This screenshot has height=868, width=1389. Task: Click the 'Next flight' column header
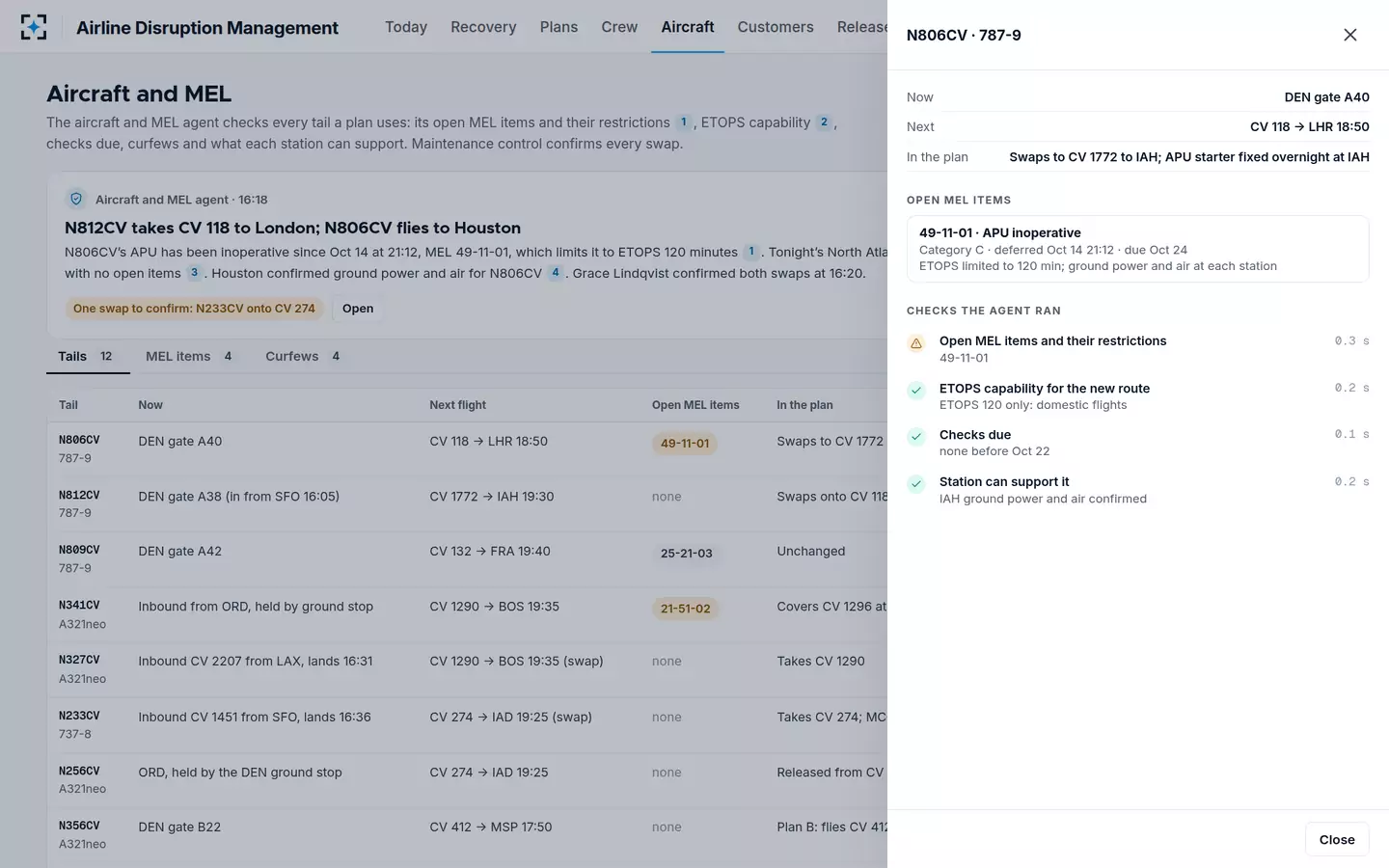[457, 405]
